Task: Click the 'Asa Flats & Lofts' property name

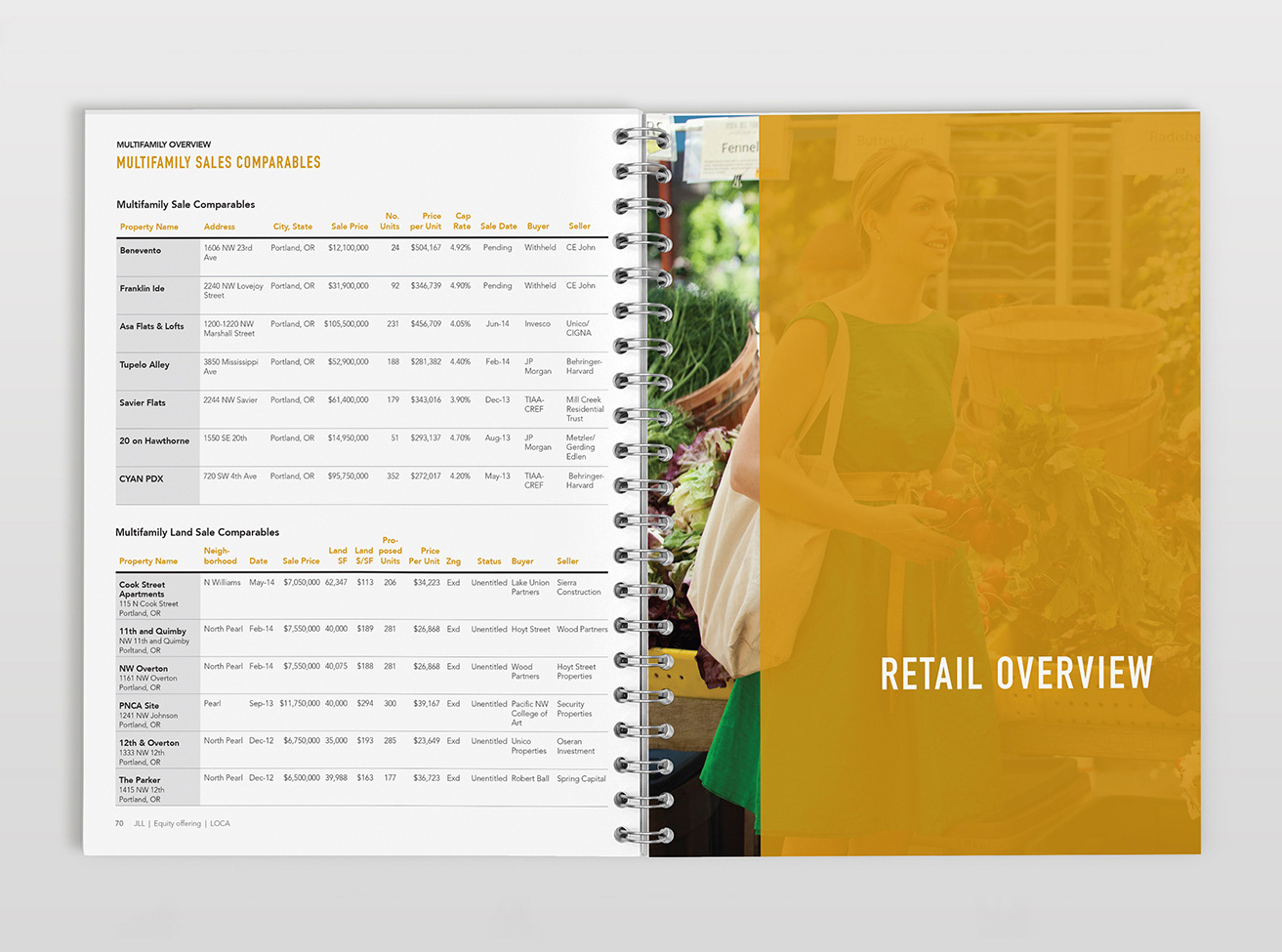Action: 151,327
